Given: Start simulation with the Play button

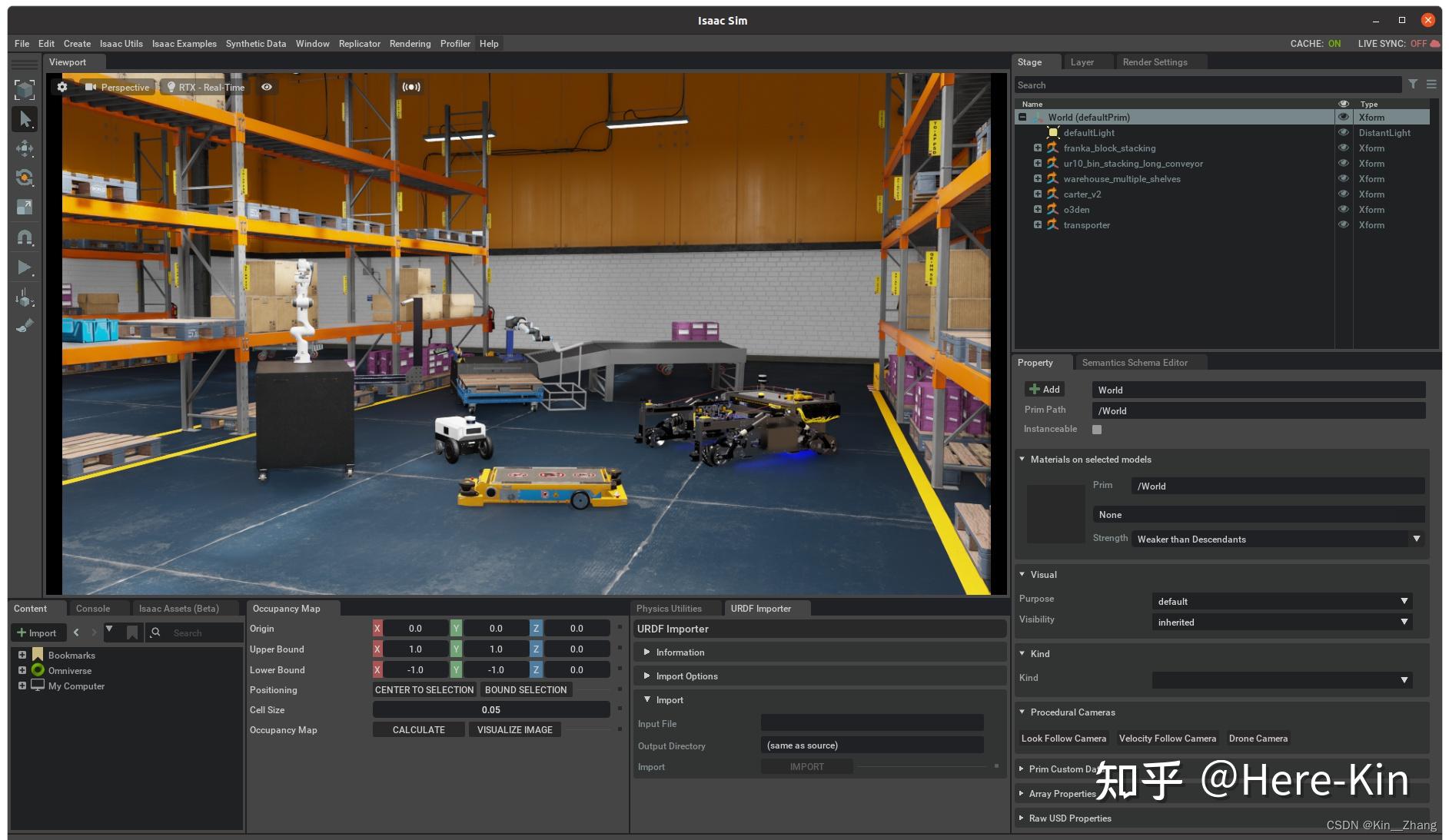Looking at the screenshot, I should pyautogui.click(x=25, y=267).
